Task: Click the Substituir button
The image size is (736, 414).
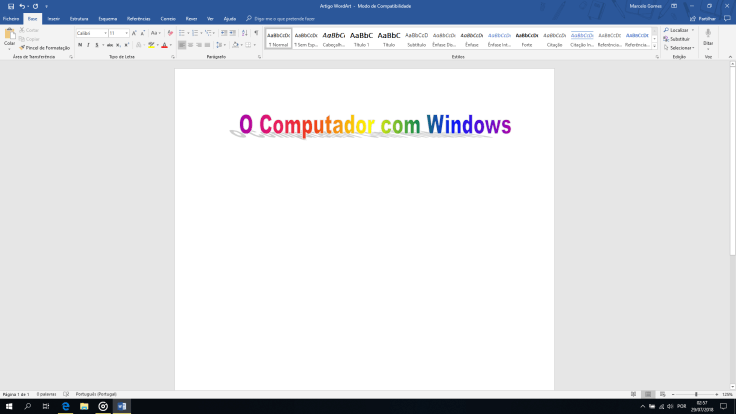Action: tap(679, 39)
